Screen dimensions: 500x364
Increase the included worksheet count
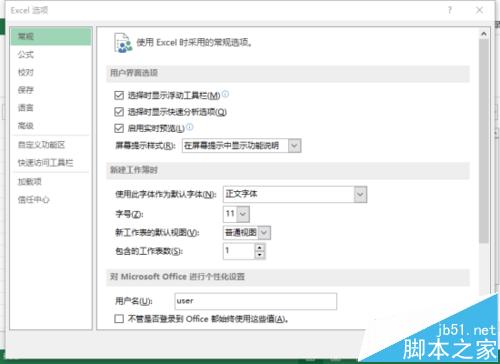point(260,248)
